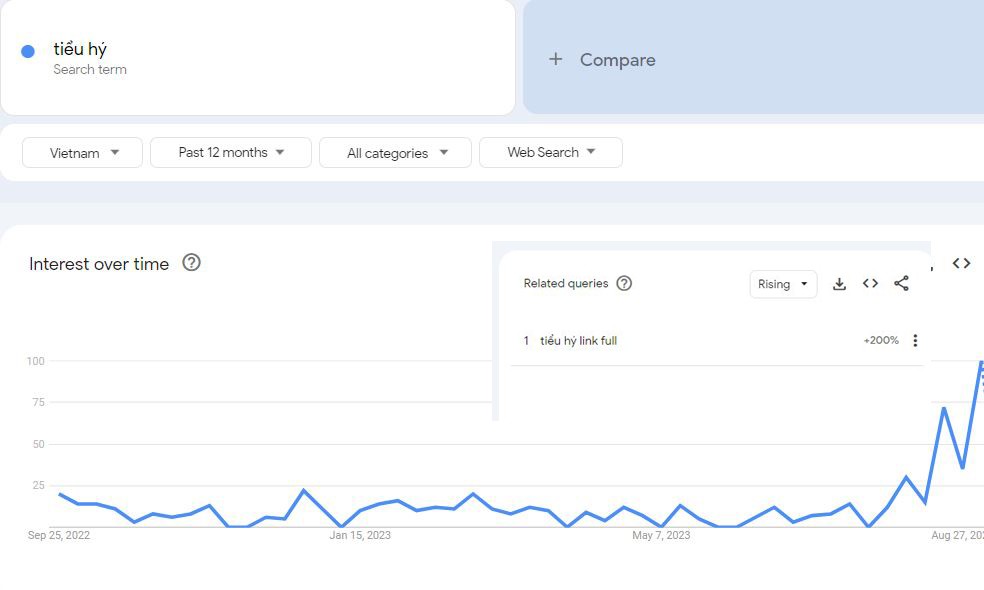Click the chart spike near the 75 gridline
This screenshot has height=590, width=984.
click(x=943, y=408)
